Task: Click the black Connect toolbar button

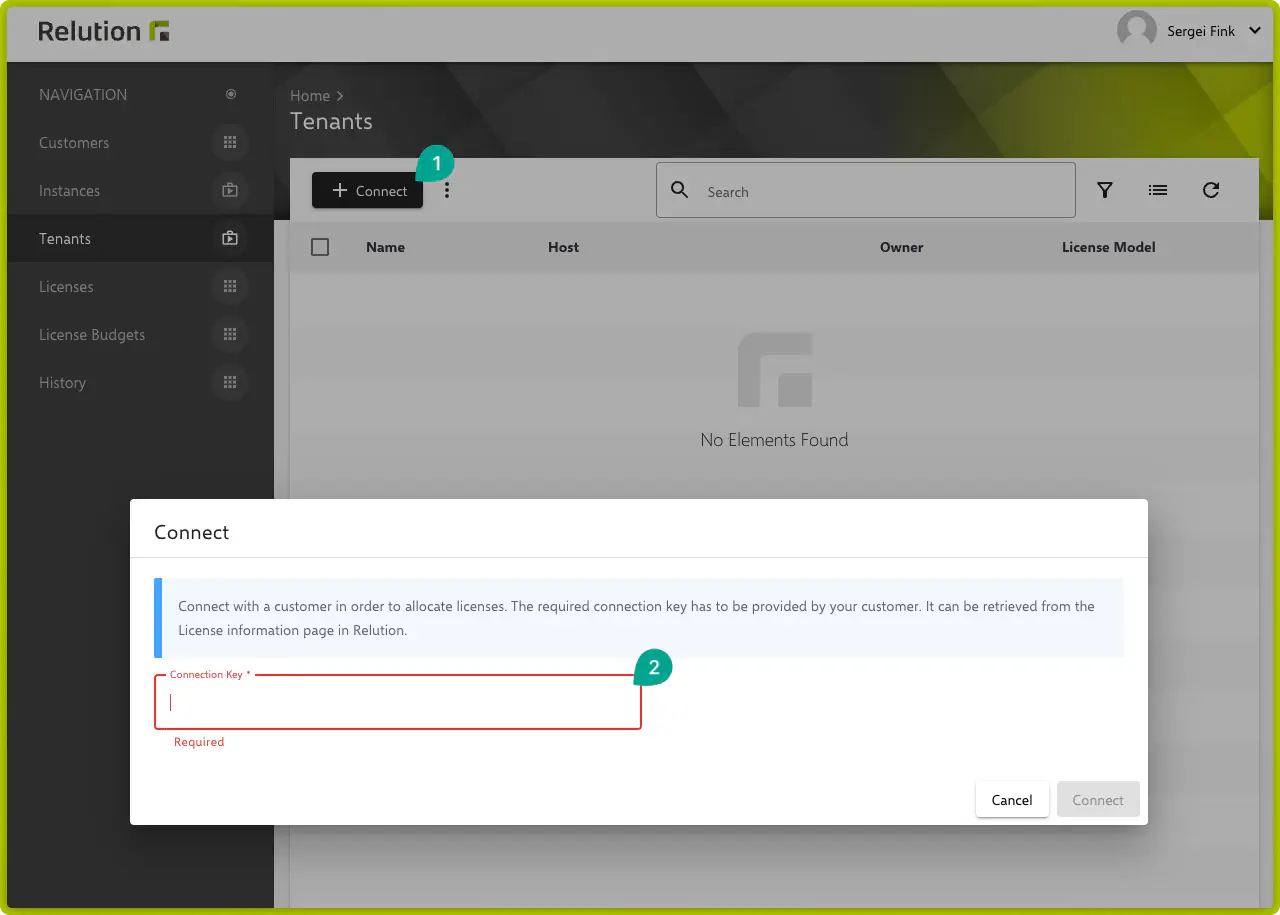Action: pyautogui.click(x=367, y=190)
